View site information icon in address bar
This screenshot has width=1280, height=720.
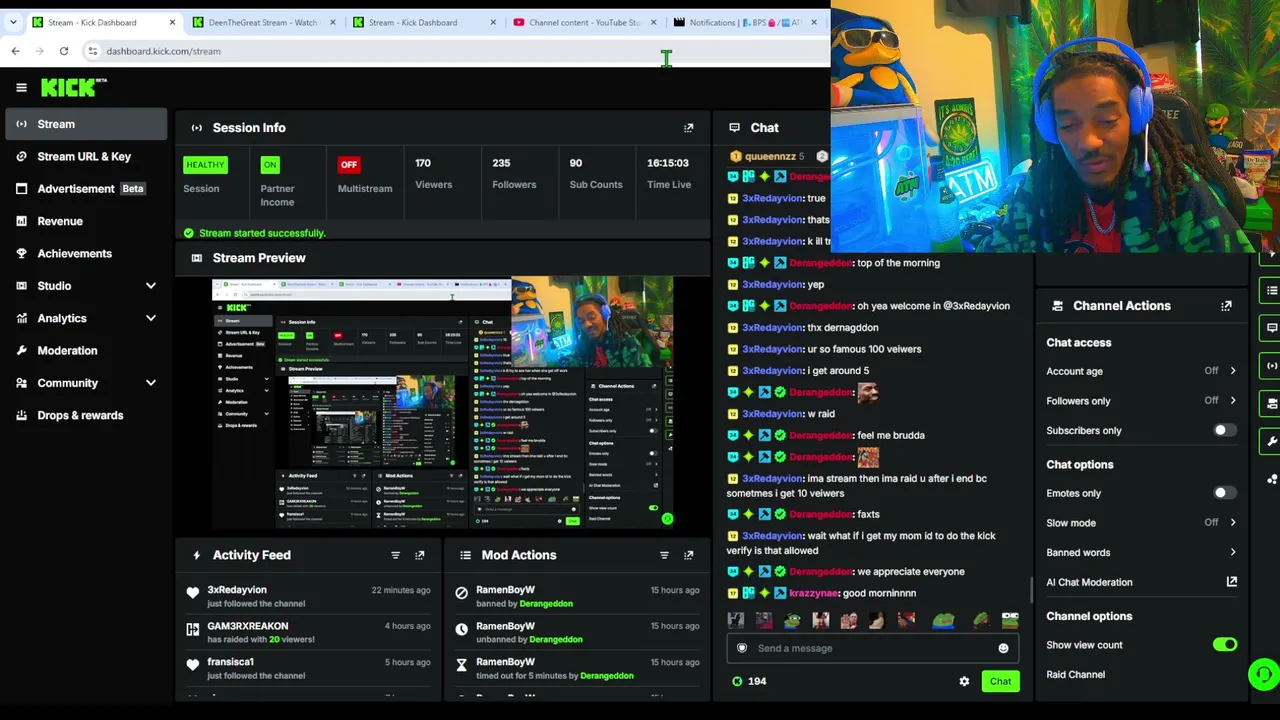pos(92,51)
